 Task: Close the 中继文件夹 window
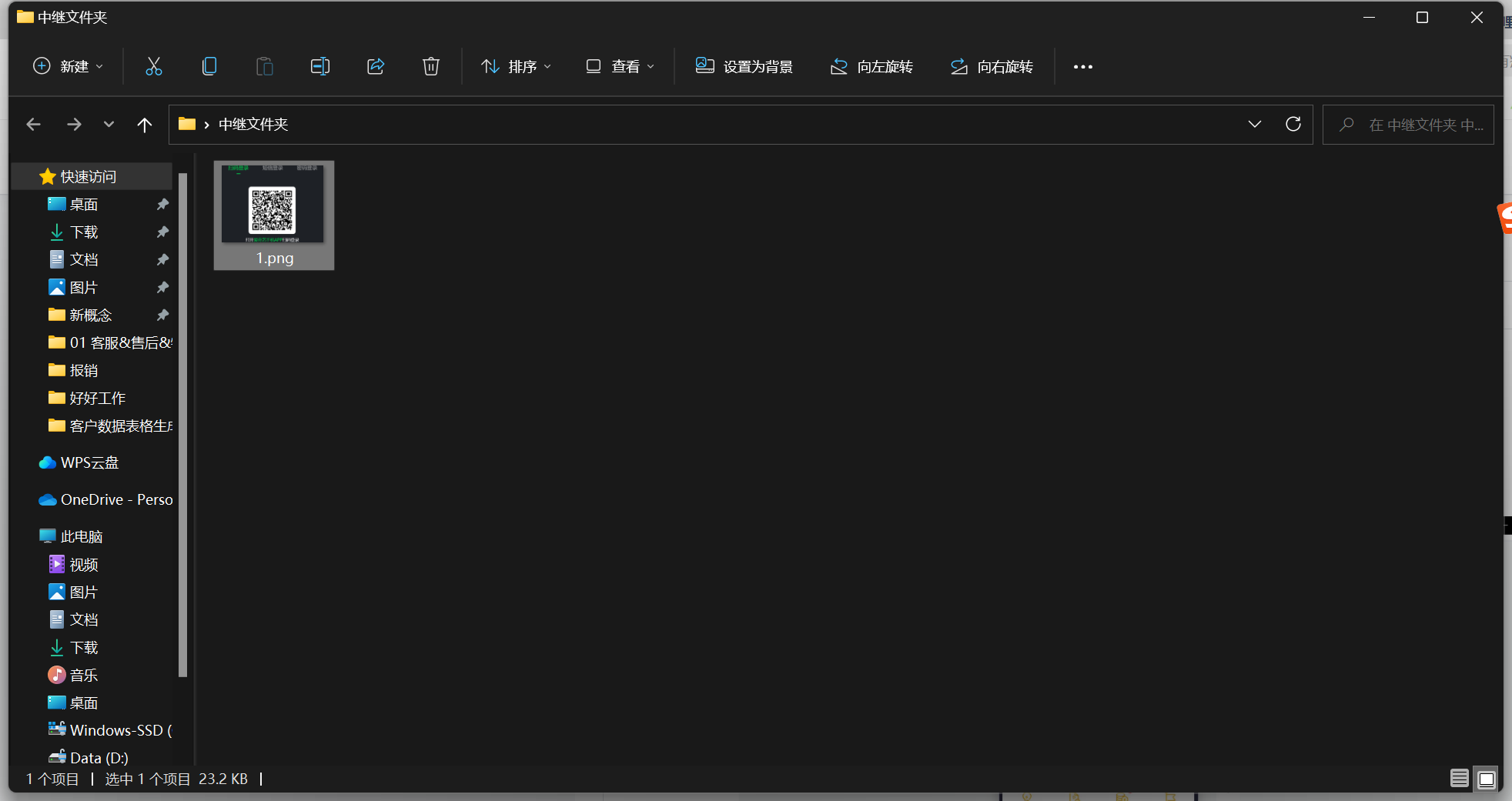[1477, 17]
